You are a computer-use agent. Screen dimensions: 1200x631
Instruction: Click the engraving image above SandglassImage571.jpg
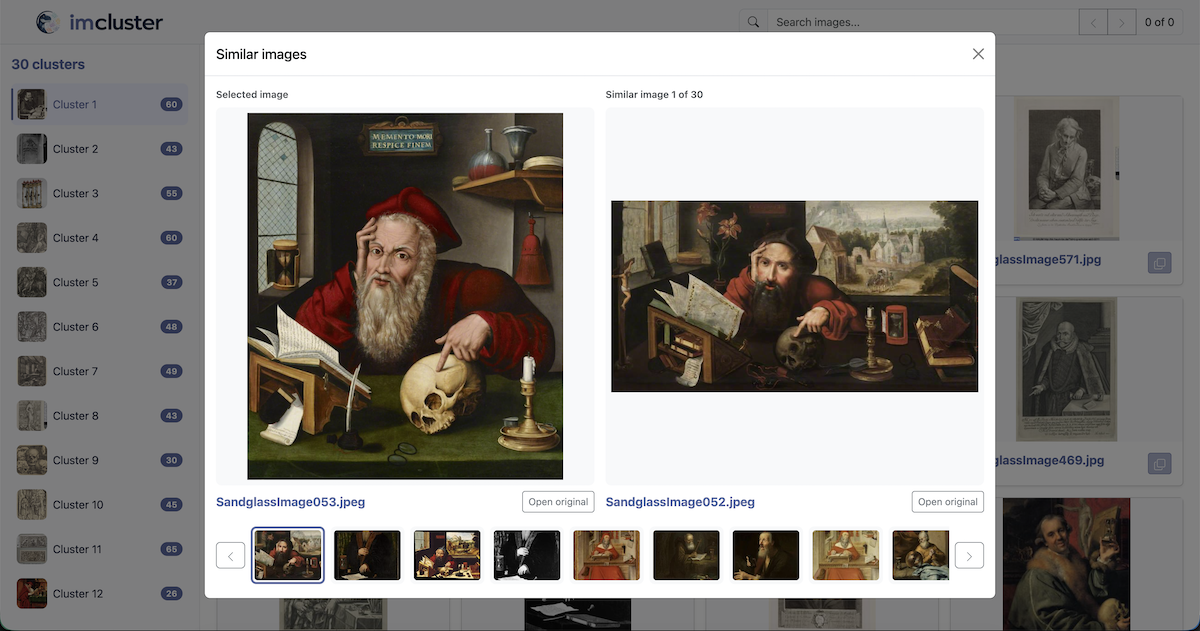tap(1066, 168)
